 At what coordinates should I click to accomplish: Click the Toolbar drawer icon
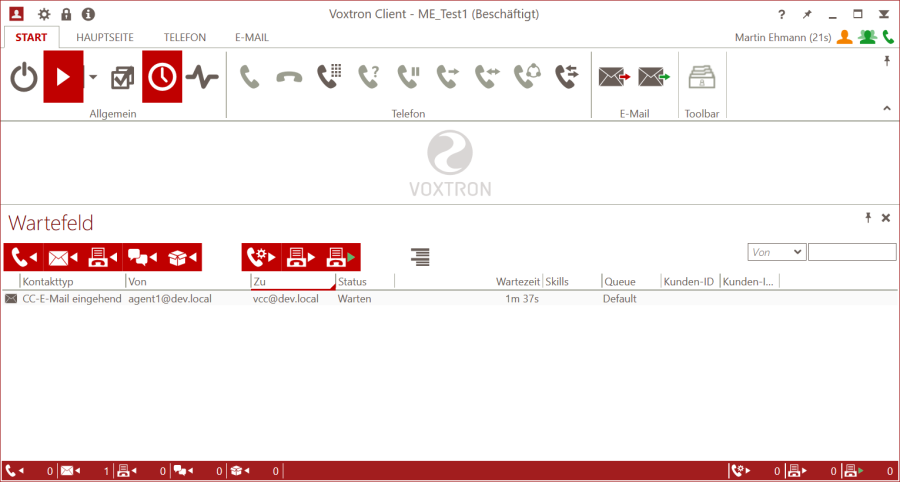pos(701,77)
